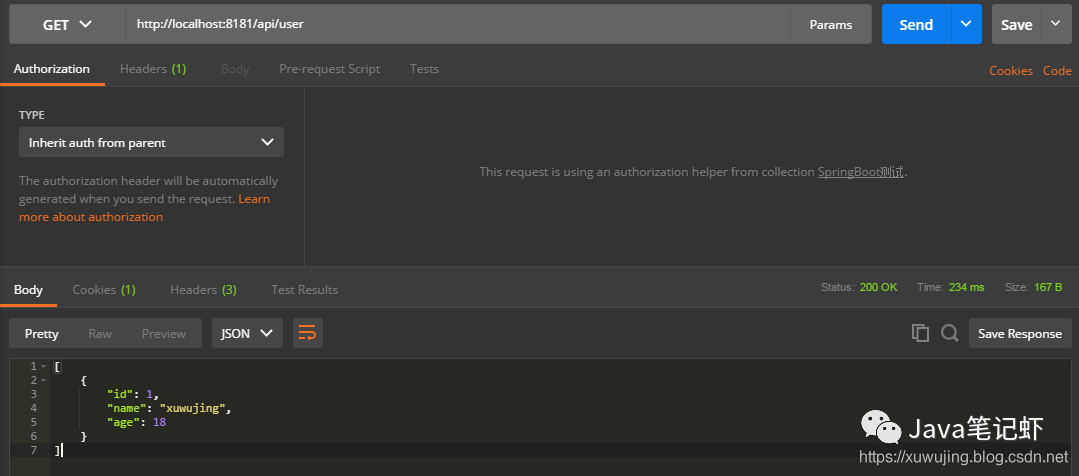
Task: Open the Pre-request Script tab
Action: tap(330, 69)
